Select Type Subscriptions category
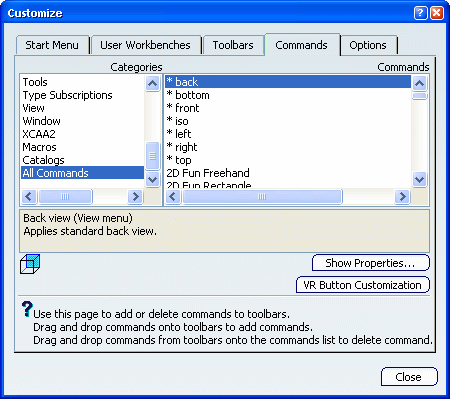The width and height of the screenshot is (450, 399). tap(82, 95)
